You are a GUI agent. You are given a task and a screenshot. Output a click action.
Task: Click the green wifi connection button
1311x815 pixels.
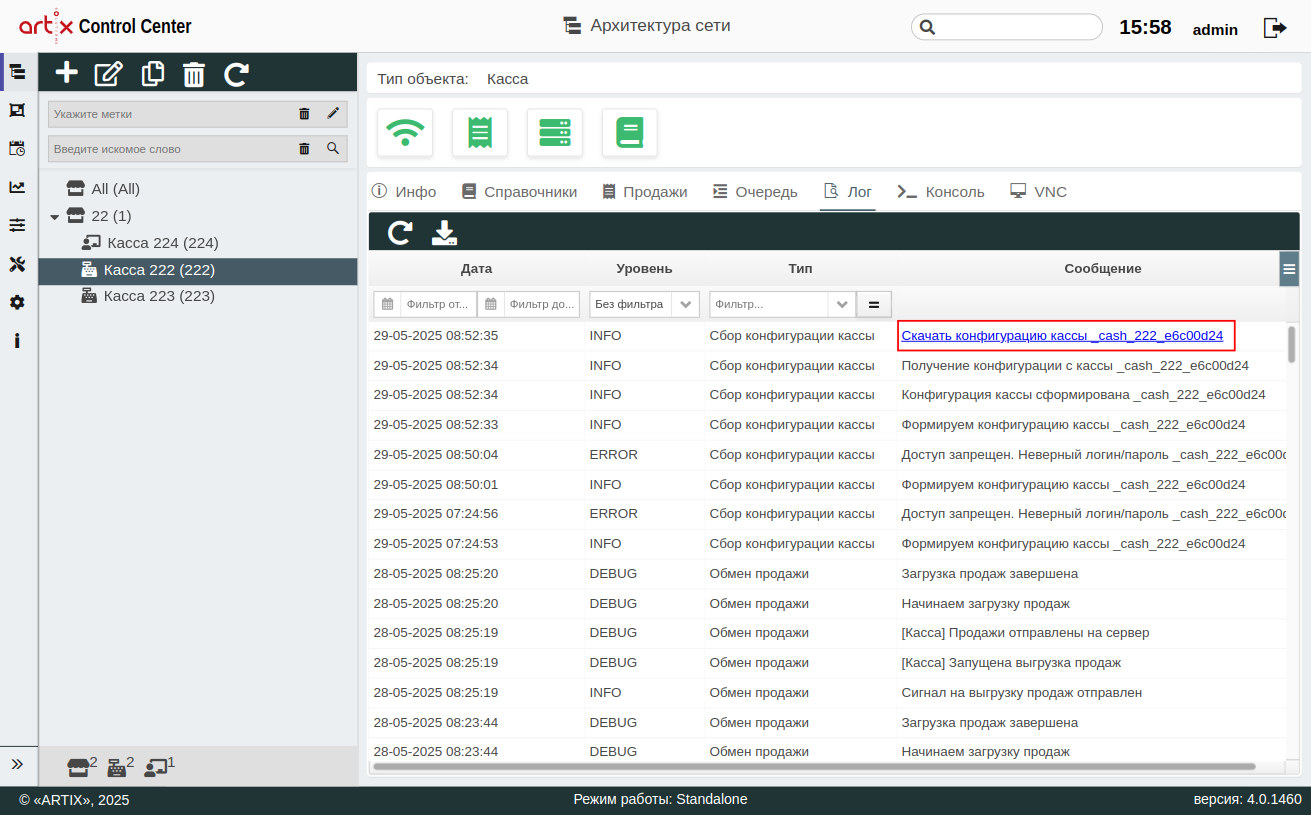click(x=405, y=133)
